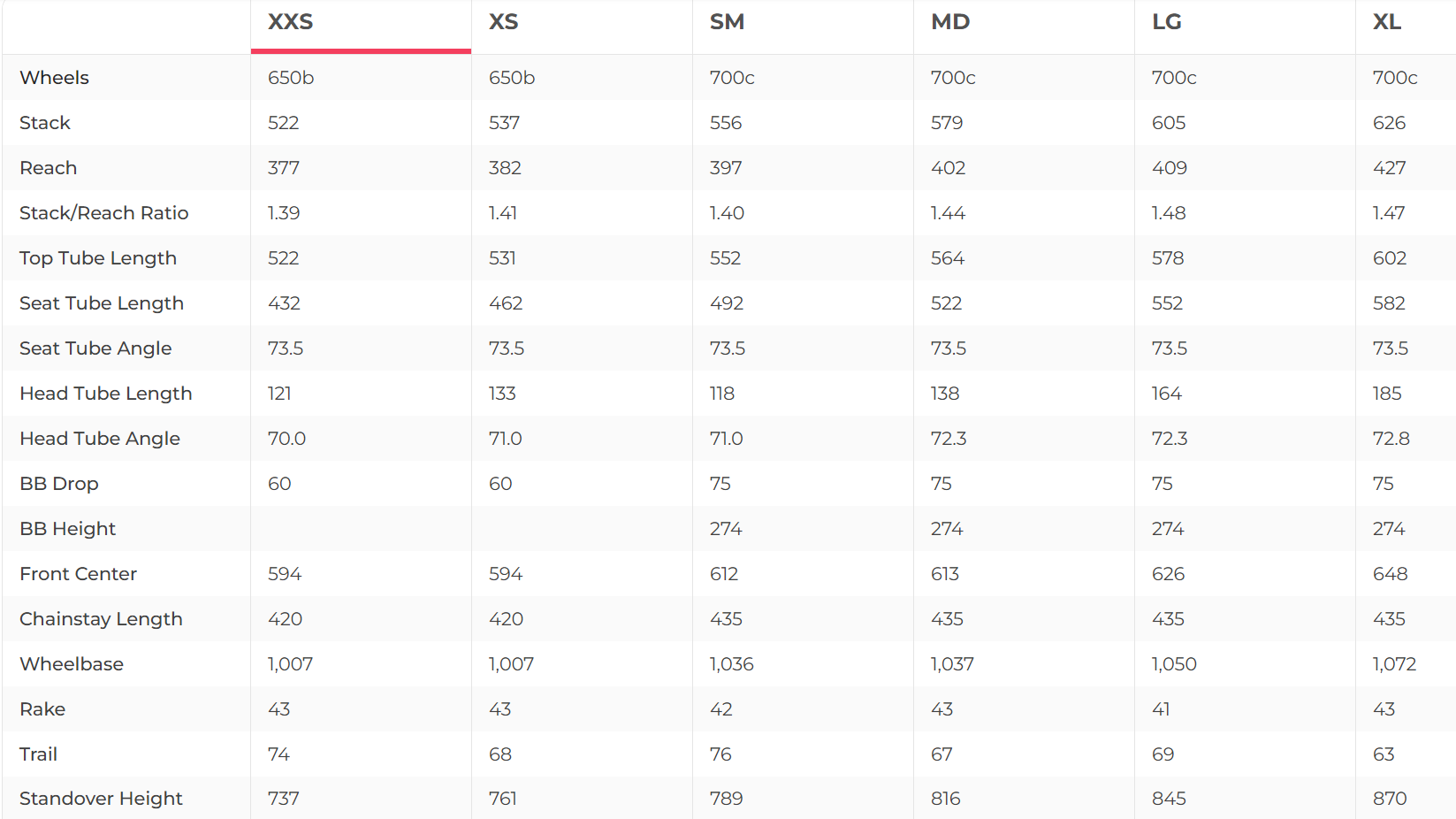Click the Wheels row label
The image size is (1456, 819).
click(55, 78)
